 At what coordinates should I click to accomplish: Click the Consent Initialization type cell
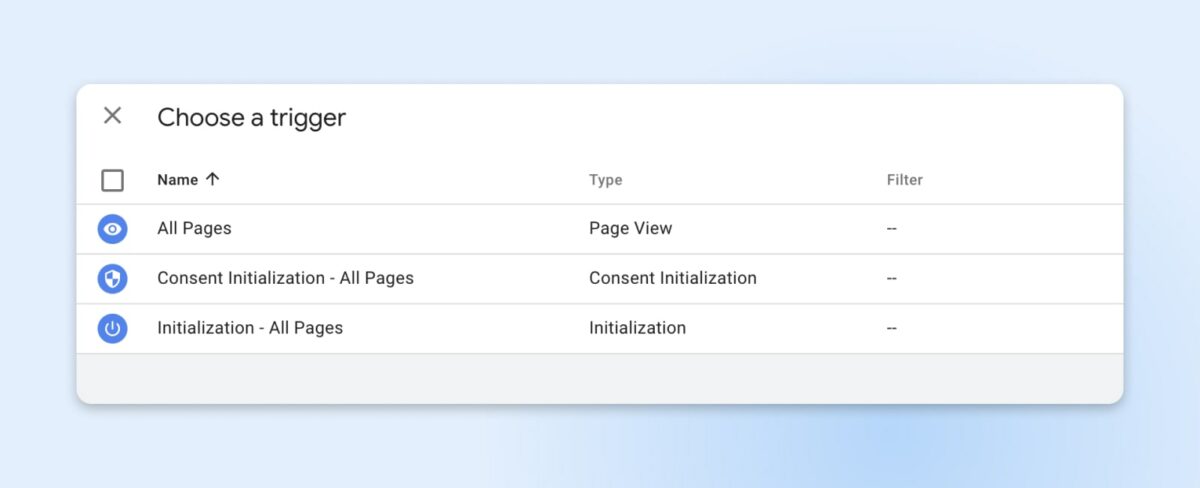[672, 278]
